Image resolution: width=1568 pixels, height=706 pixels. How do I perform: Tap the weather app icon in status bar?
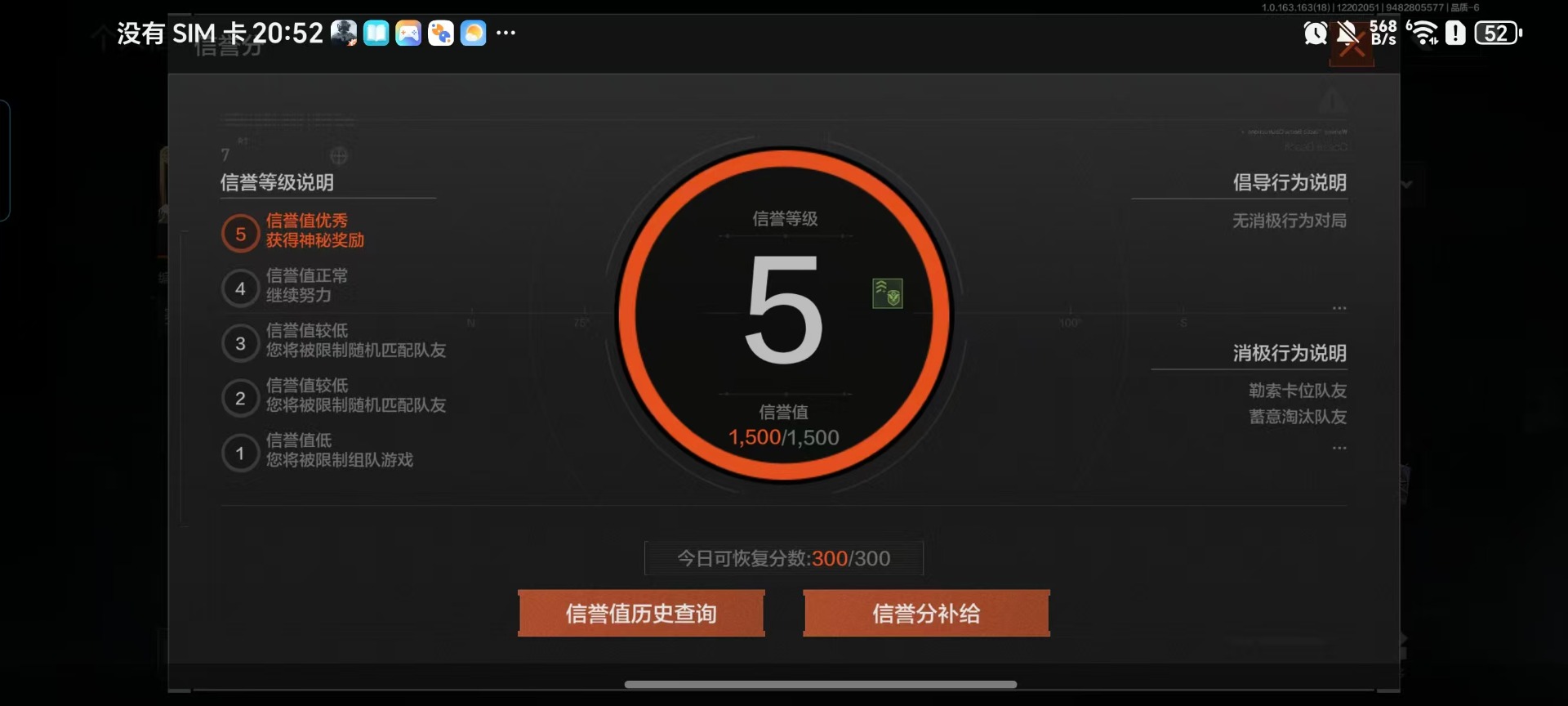tap(474, 33)
